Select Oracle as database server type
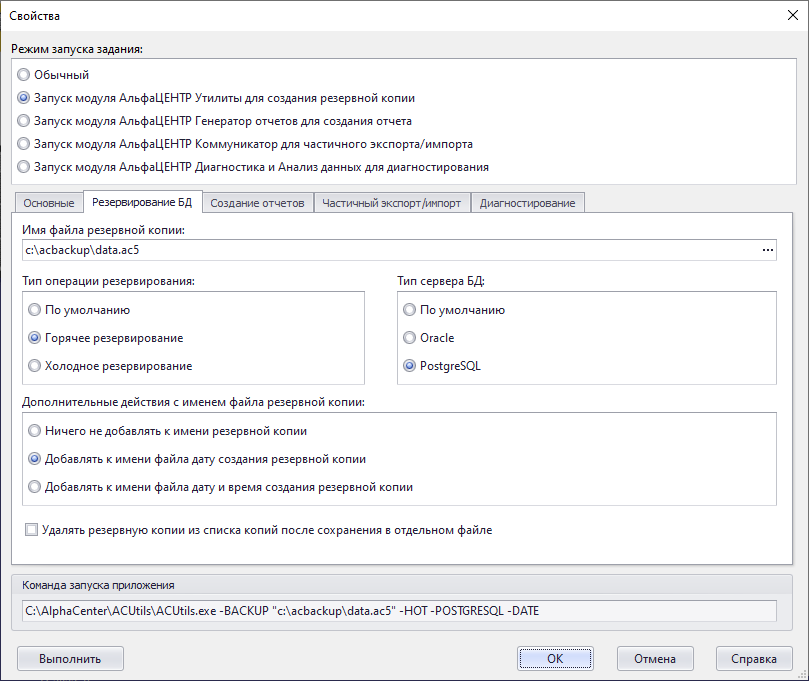 click(x=410, y=338)
